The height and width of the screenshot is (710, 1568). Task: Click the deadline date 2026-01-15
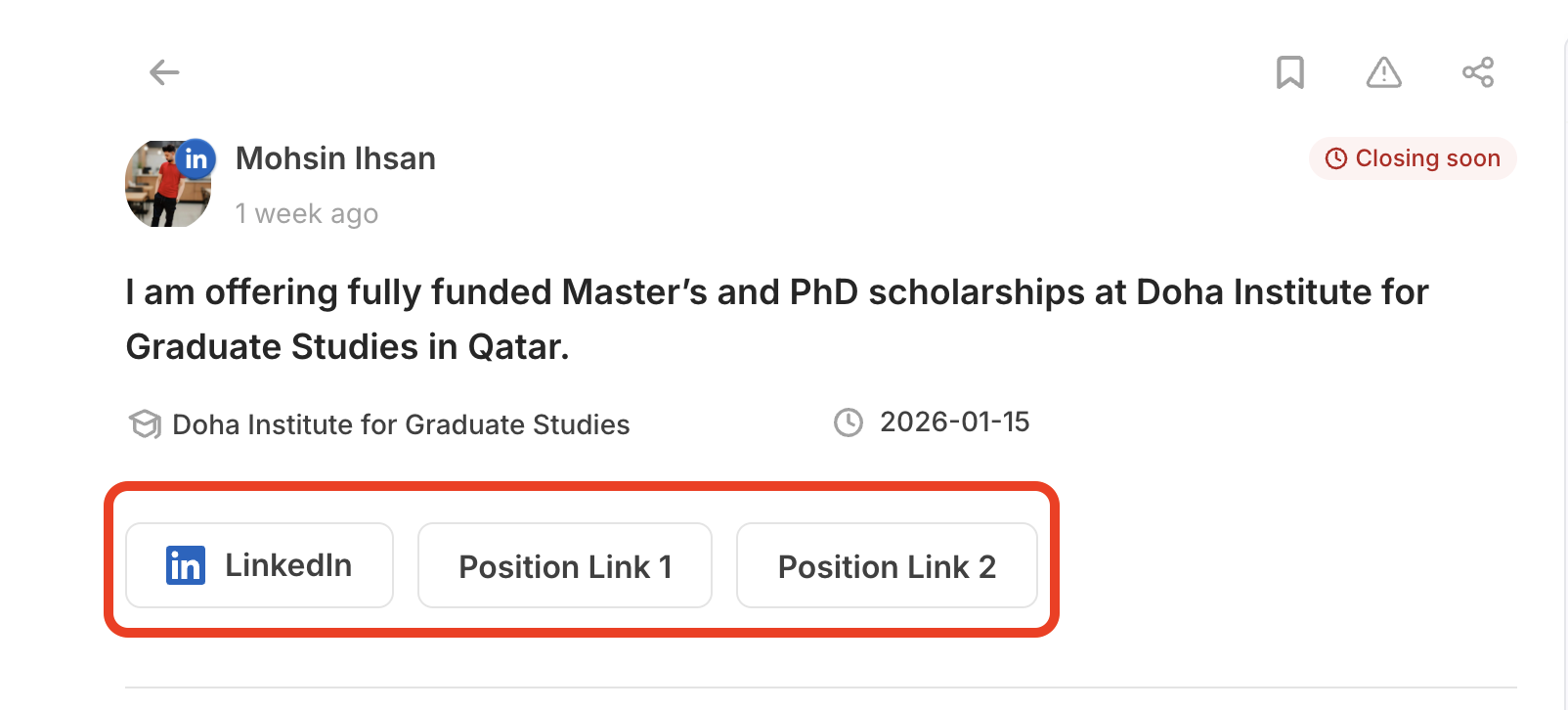[x=954, y=422]
